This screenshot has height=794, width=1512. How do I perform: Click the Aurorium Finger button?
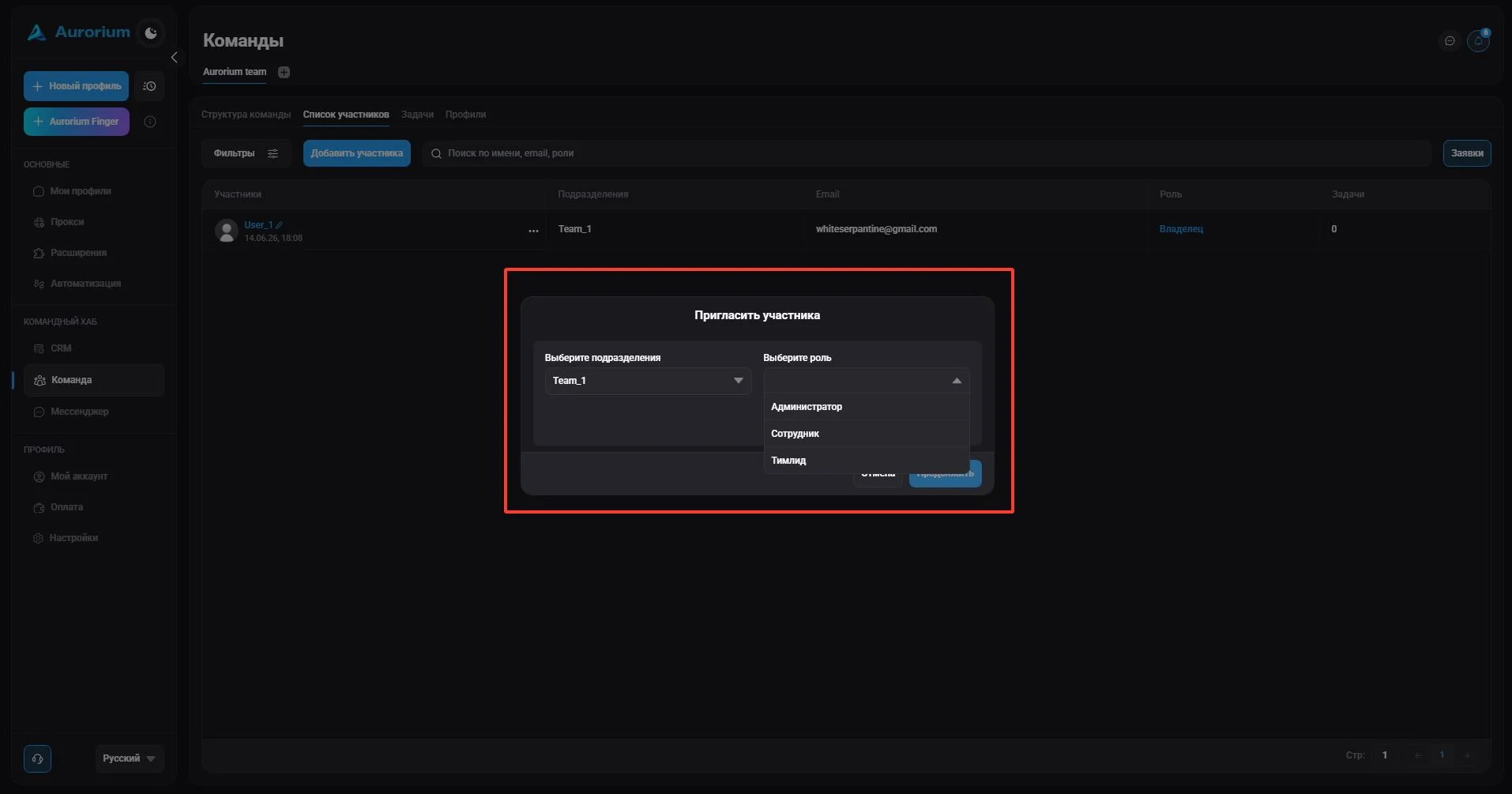tap(77, 122)
